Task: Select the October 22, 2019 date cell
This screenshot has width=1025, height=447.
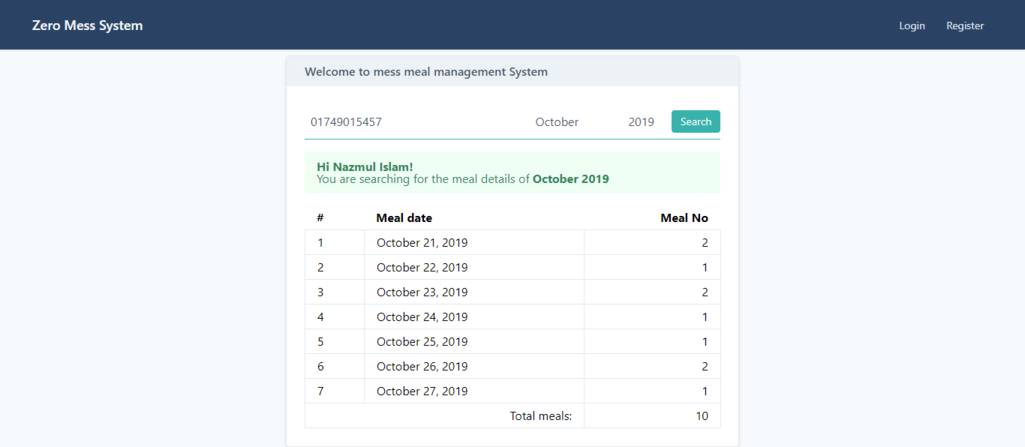Action: 422,268
